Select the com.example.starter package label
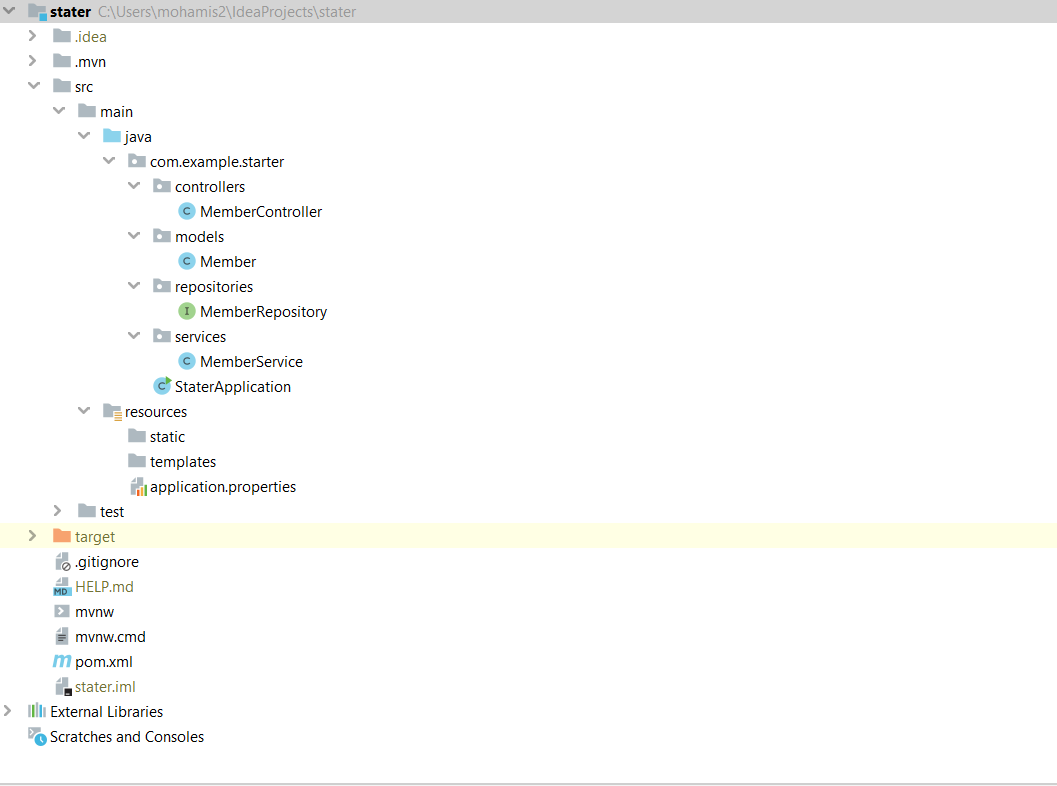Viewport: 1057px width, 786px height. (x=217, y=162)
